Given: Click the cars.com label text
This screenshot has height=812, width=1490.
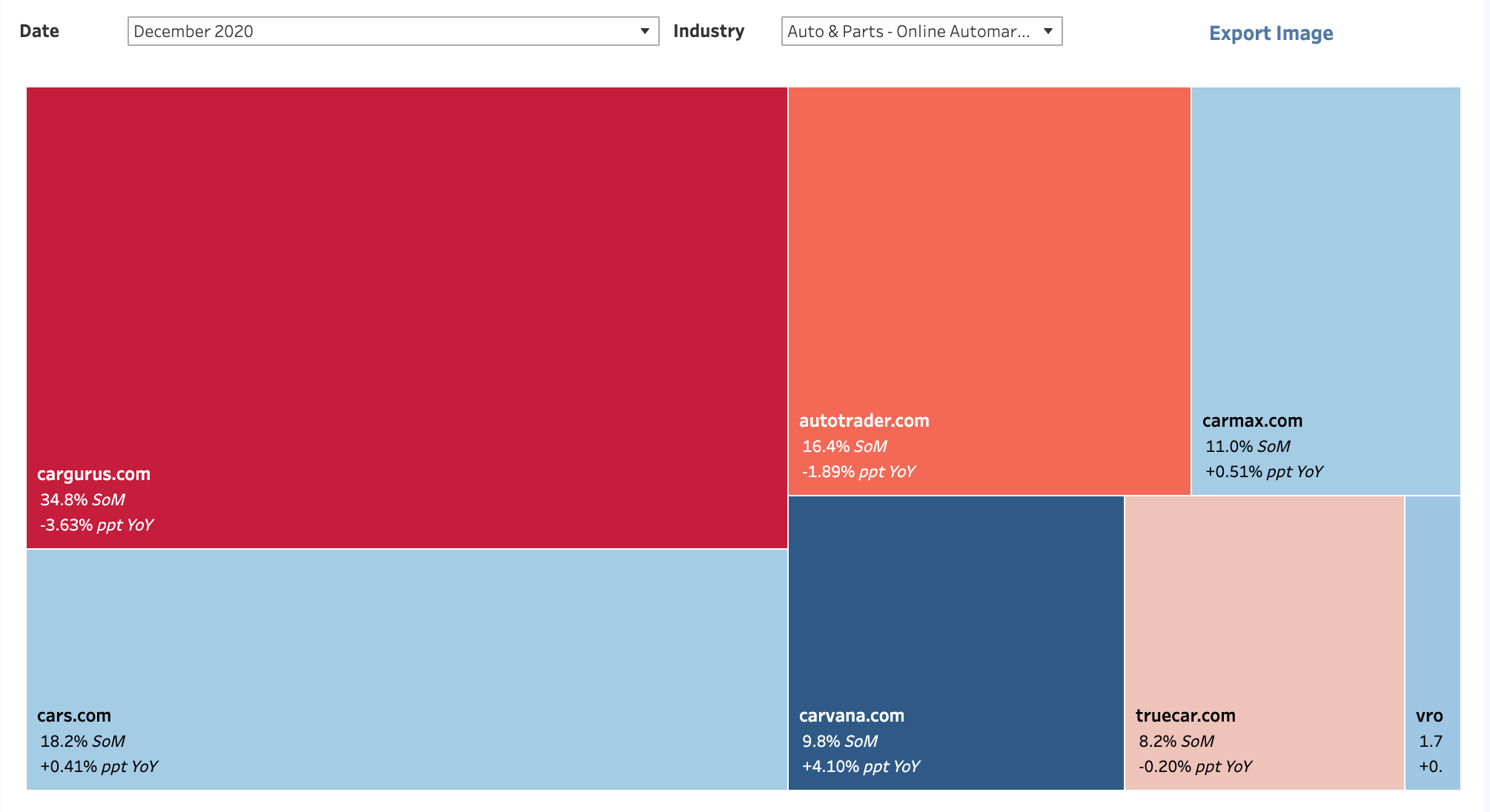Looking at the screenshot, I should [74, 716].
